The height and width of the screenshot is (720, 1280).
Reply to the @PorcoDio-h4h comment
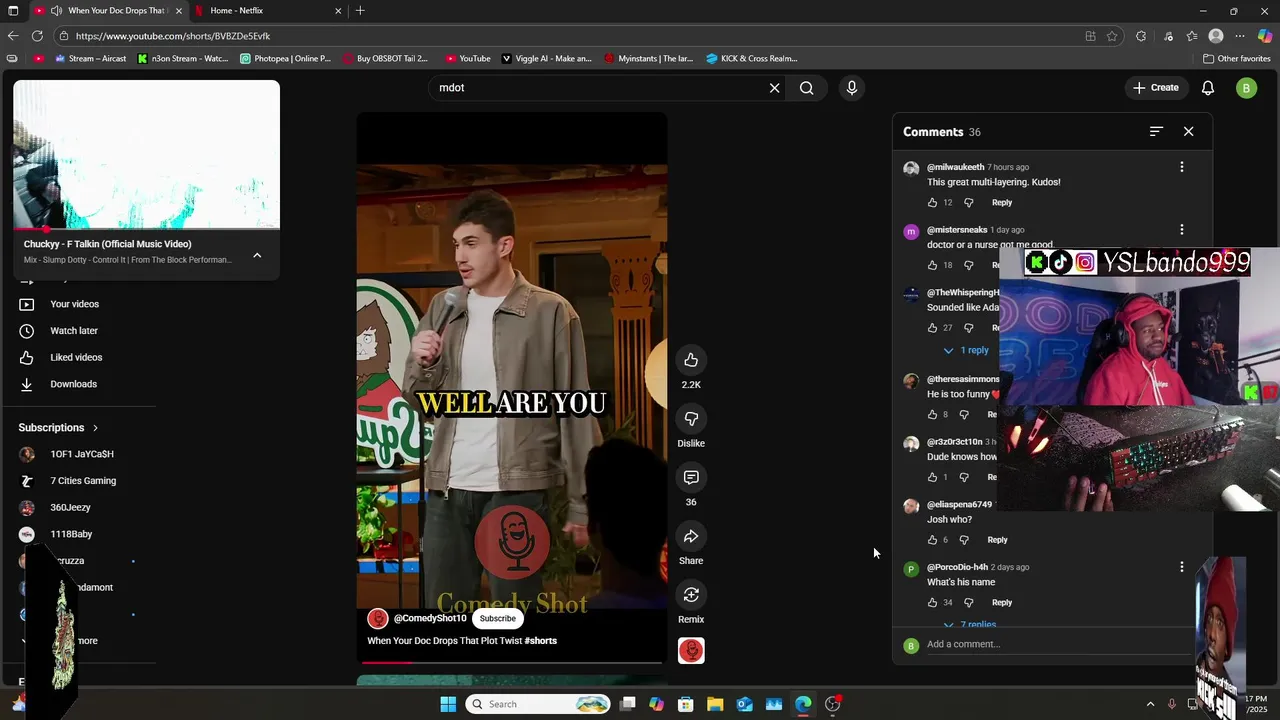1002,603
